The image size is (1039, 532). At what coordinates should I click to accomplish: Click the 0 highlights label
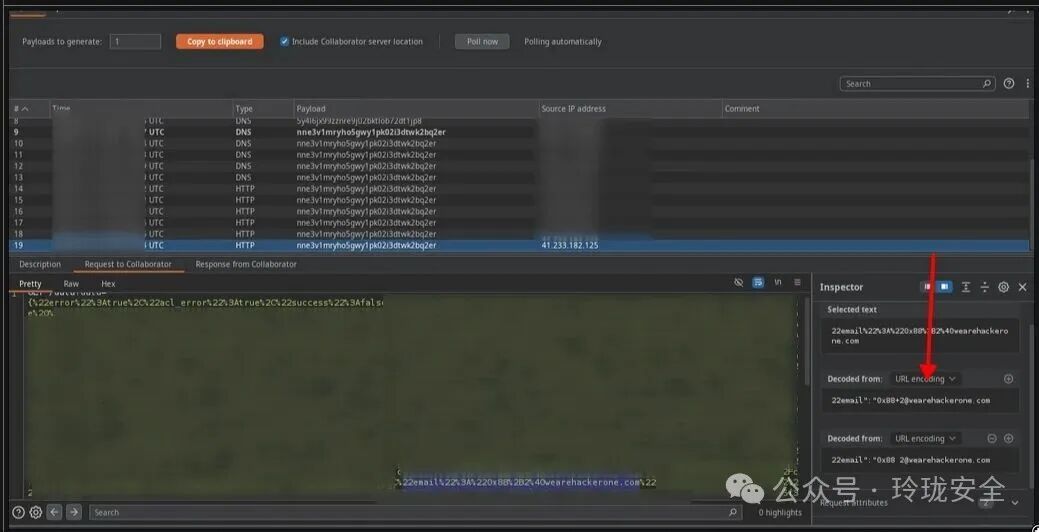click(x=780, y=512)
